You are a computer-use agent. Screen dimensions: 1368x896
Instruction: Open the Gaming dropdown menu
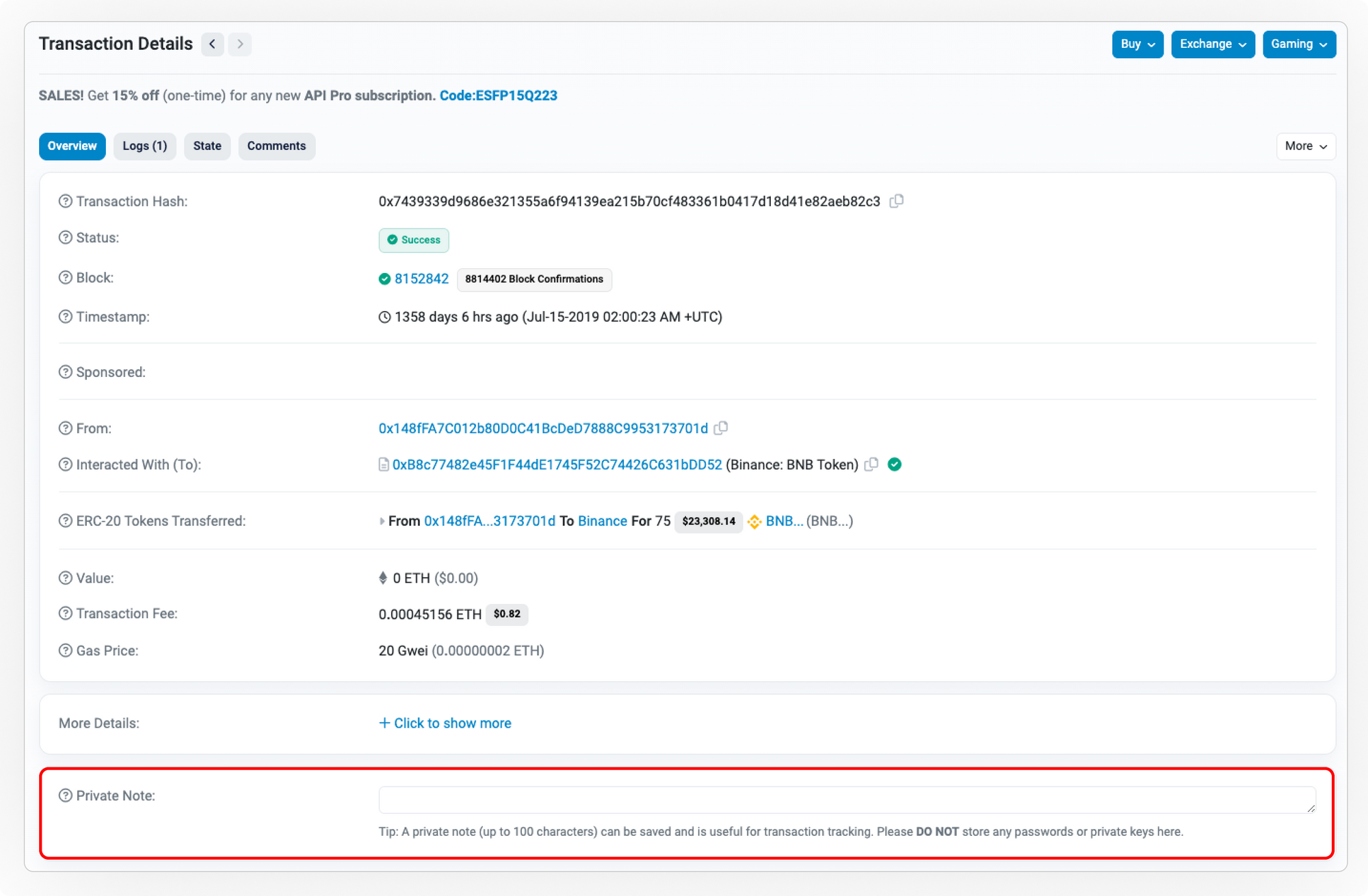pos(1298,44)
